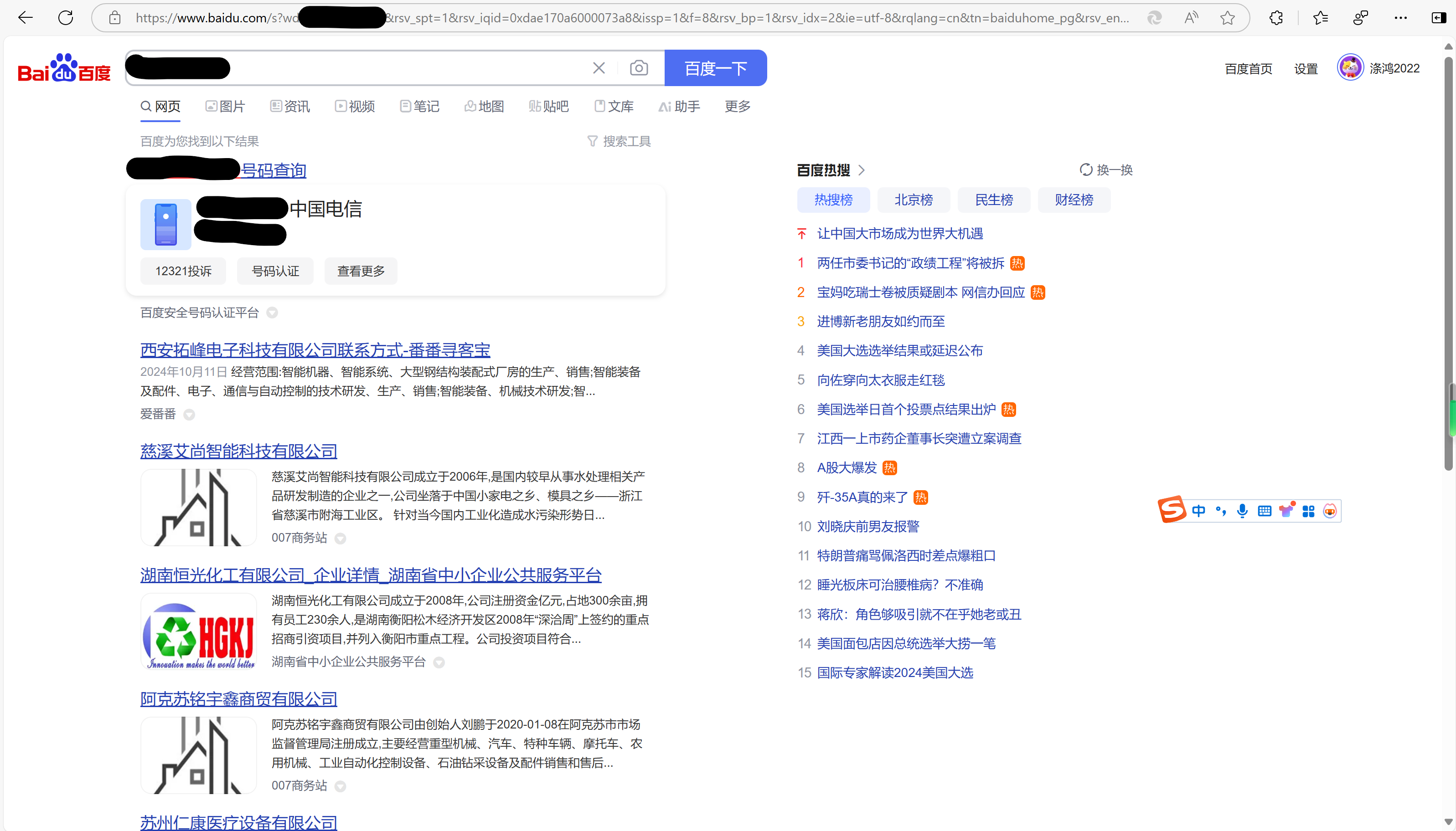1456x831 pixels.
Task: View site info via the lock icon
Action: (x=115, y=18)
